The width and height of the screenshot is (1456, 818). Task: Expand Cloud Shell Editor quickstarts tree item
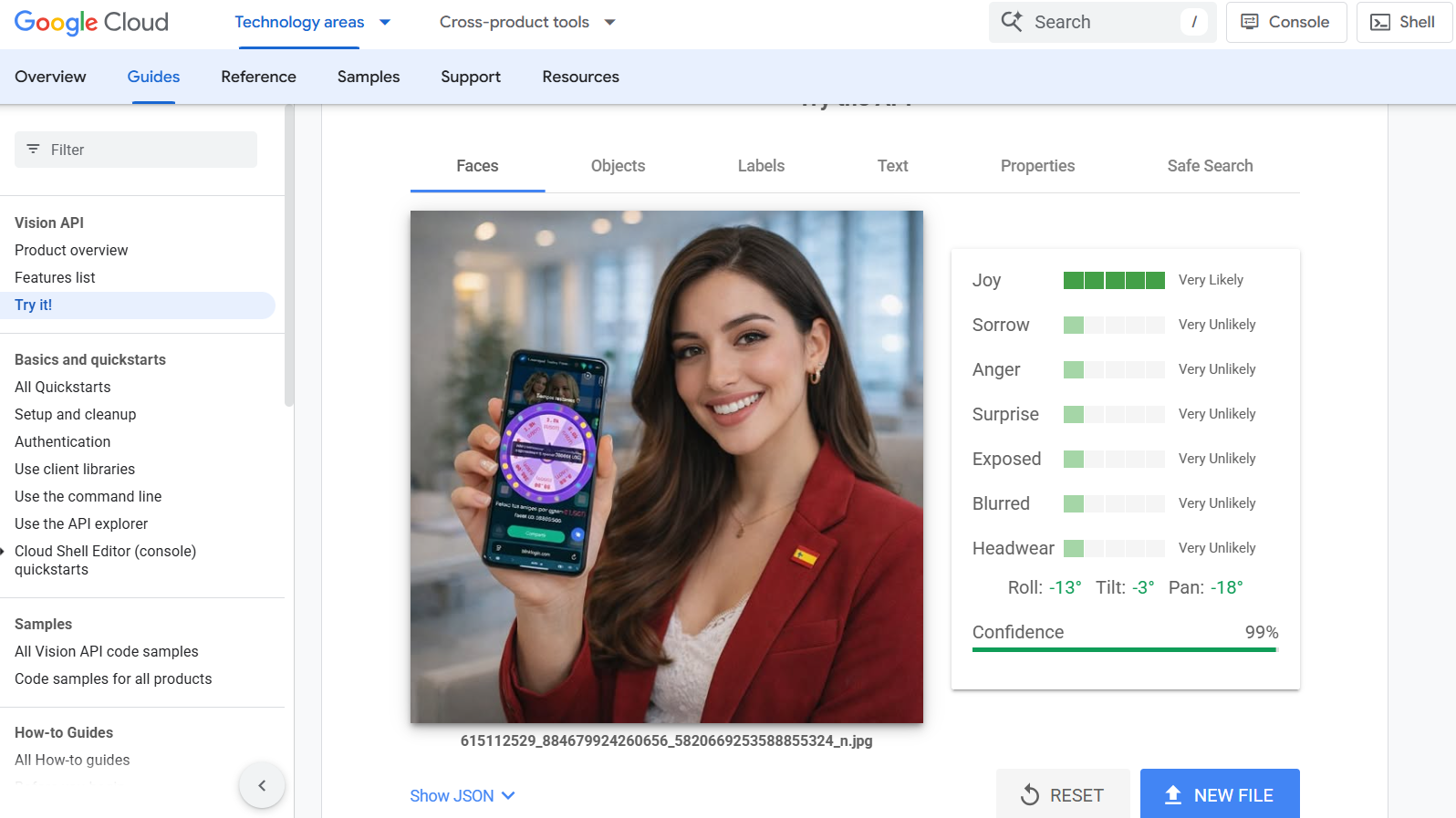coord(4,551)
